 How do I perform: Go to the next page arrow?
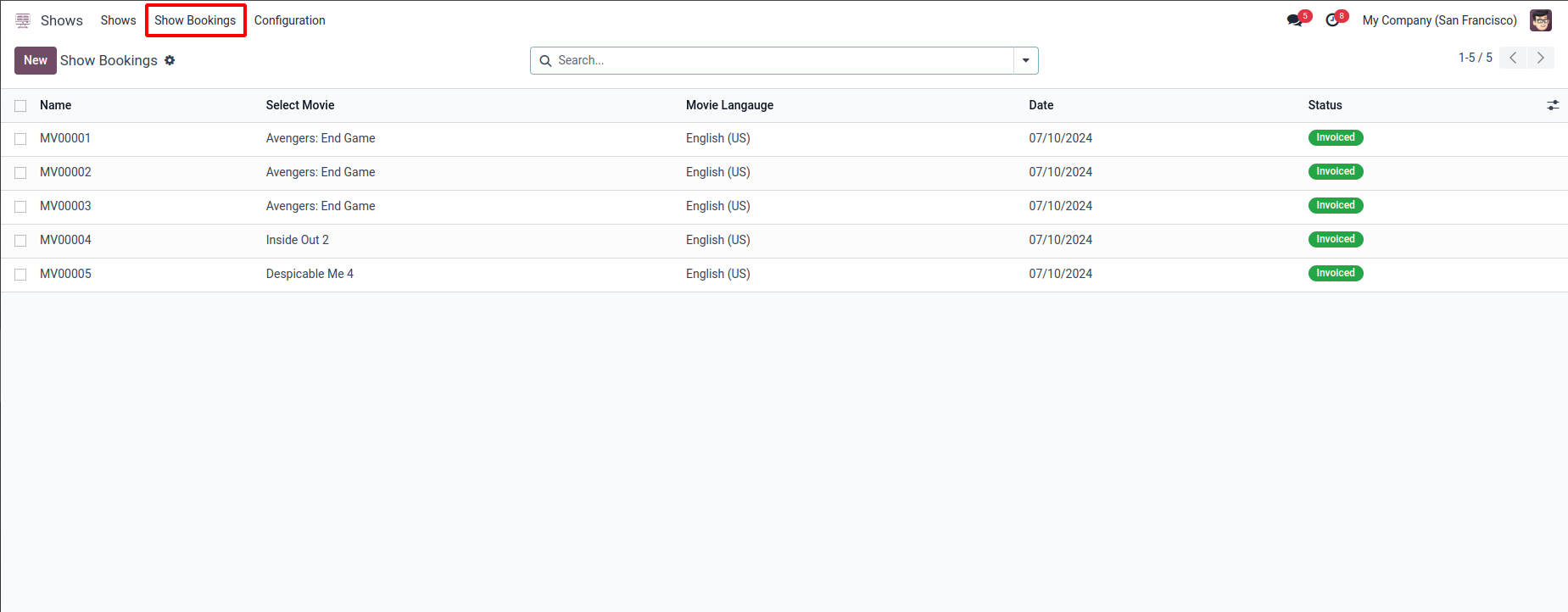[1540, 58]
